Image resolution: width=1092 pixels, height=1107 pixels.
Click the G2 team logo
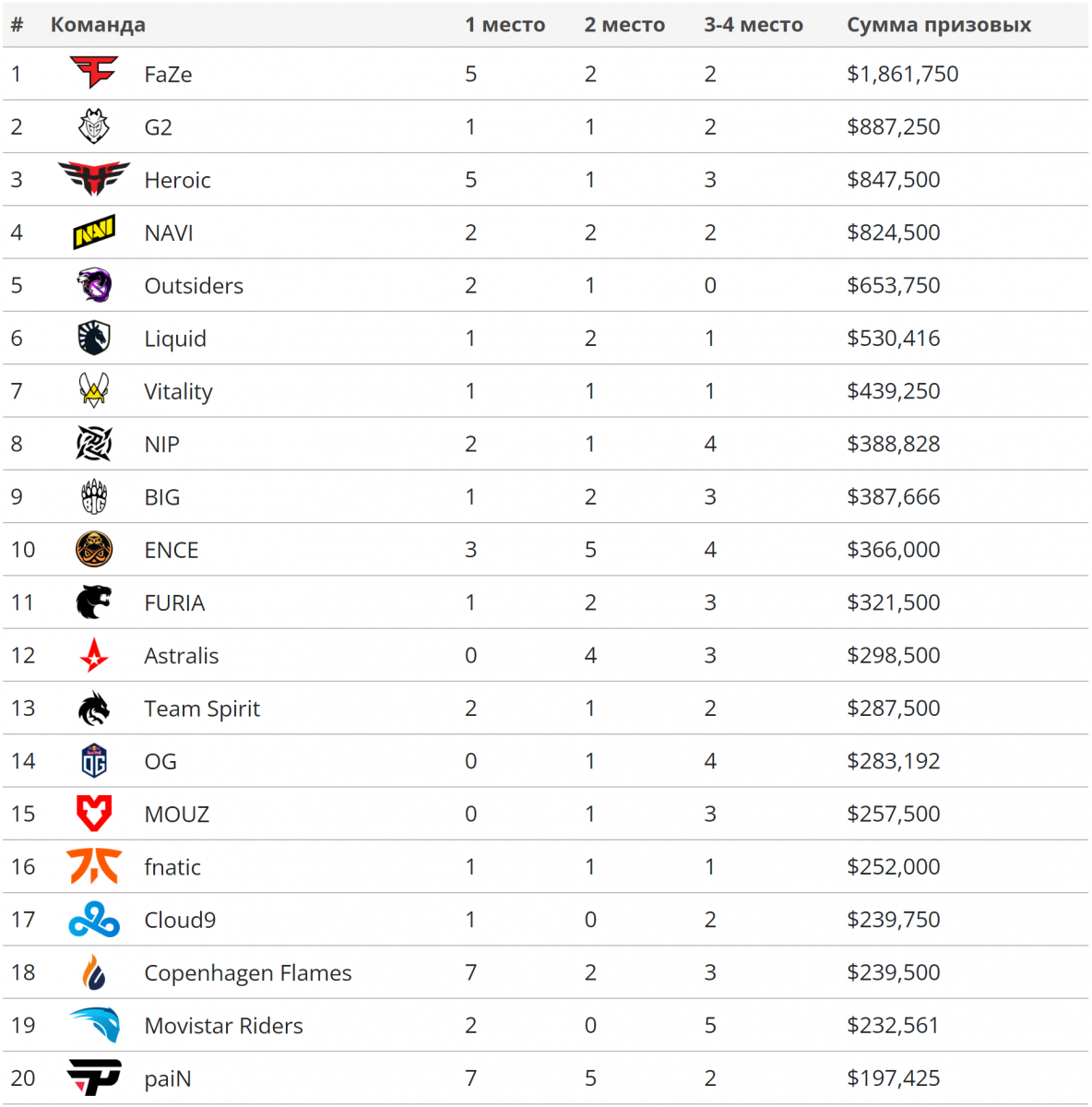pyautogui.click(x=94, y=126)
